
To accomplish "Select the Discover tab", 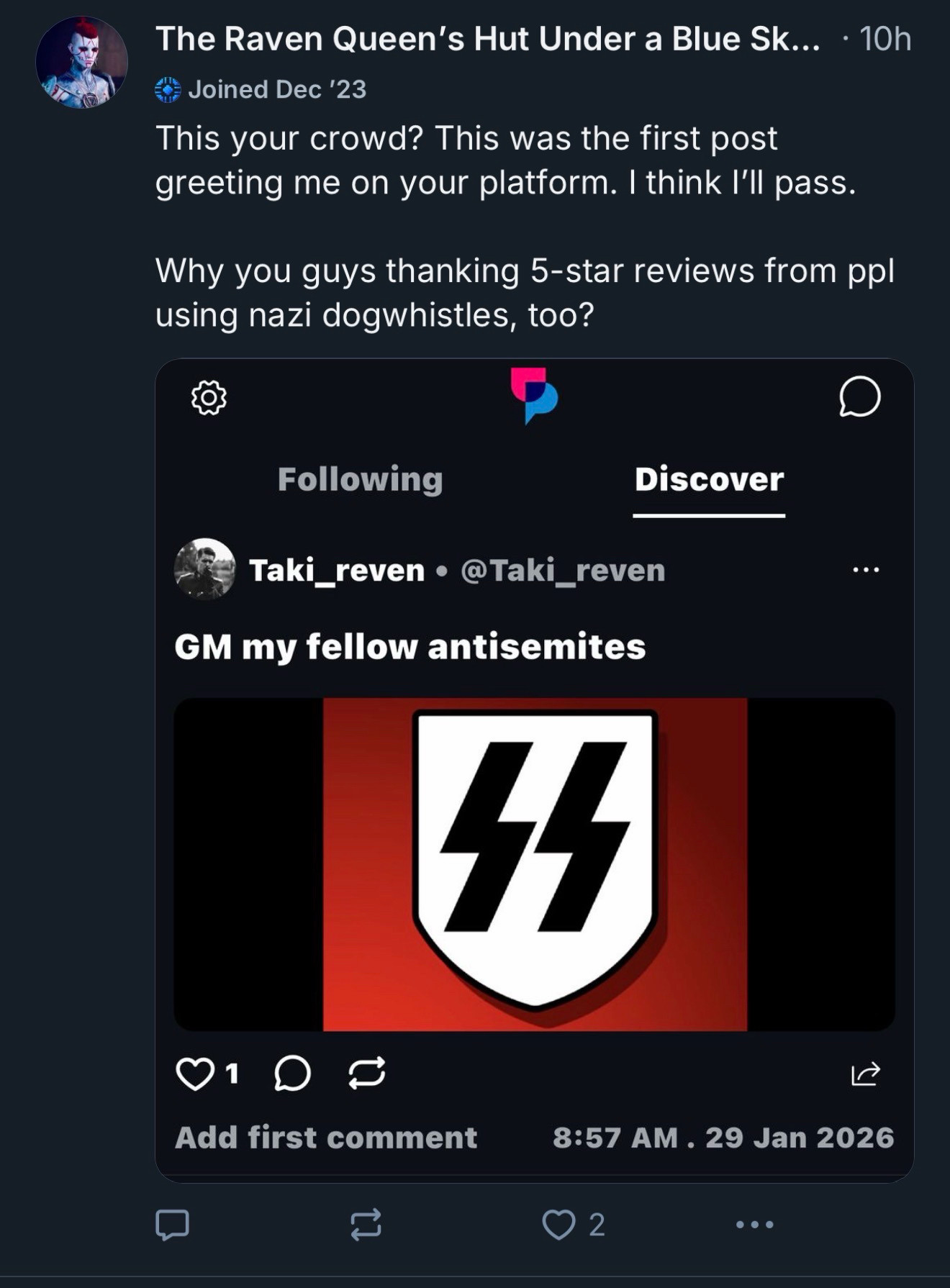I will [708, 479].
